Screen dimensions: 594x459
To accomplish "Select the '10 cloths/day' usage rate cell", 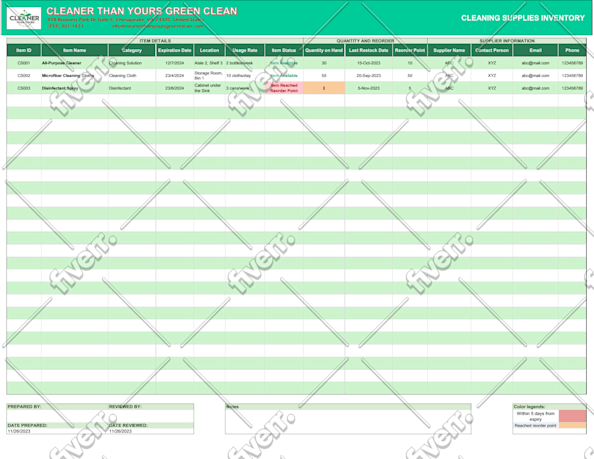I will click(x=245, y=75).
